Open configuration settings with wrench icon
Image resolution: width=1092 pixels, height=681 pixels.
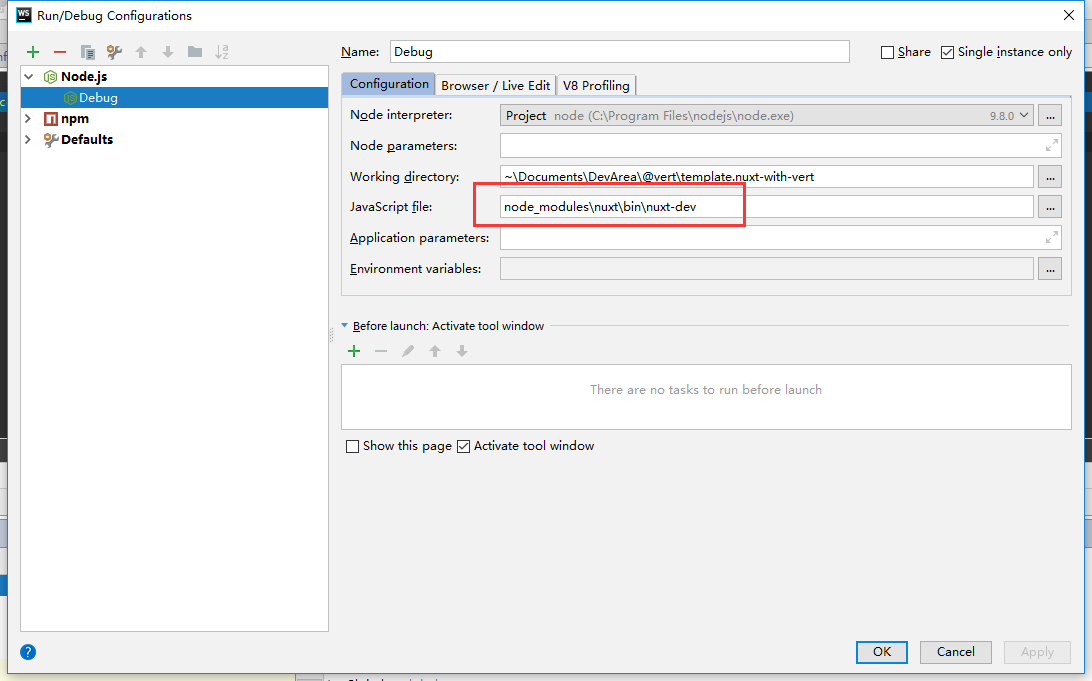click(x=113, y=52)
